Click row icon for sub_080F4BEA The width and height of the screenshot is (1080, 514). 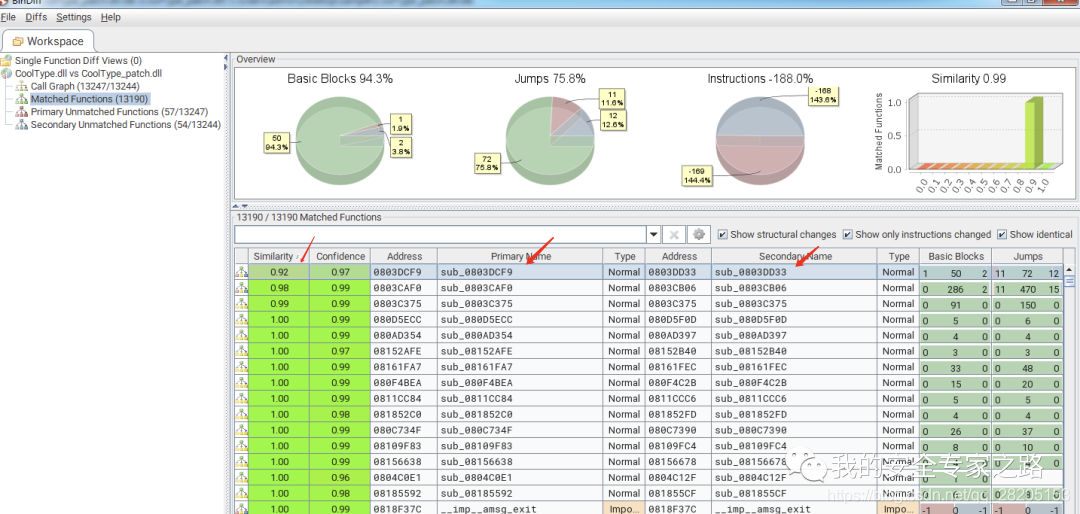coord(241,383)
